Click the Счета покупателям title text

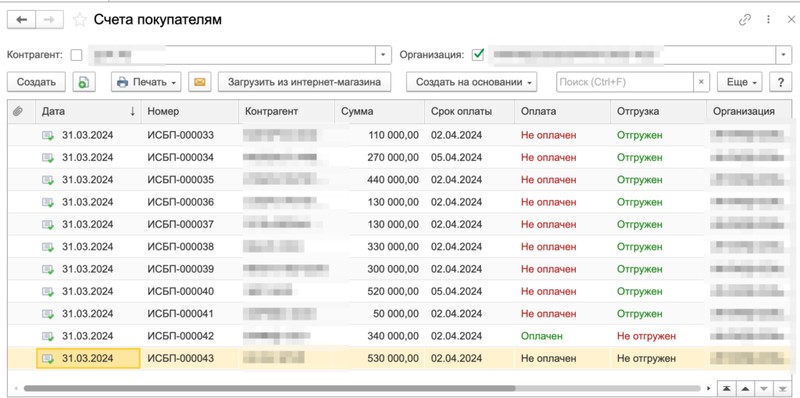158,20
